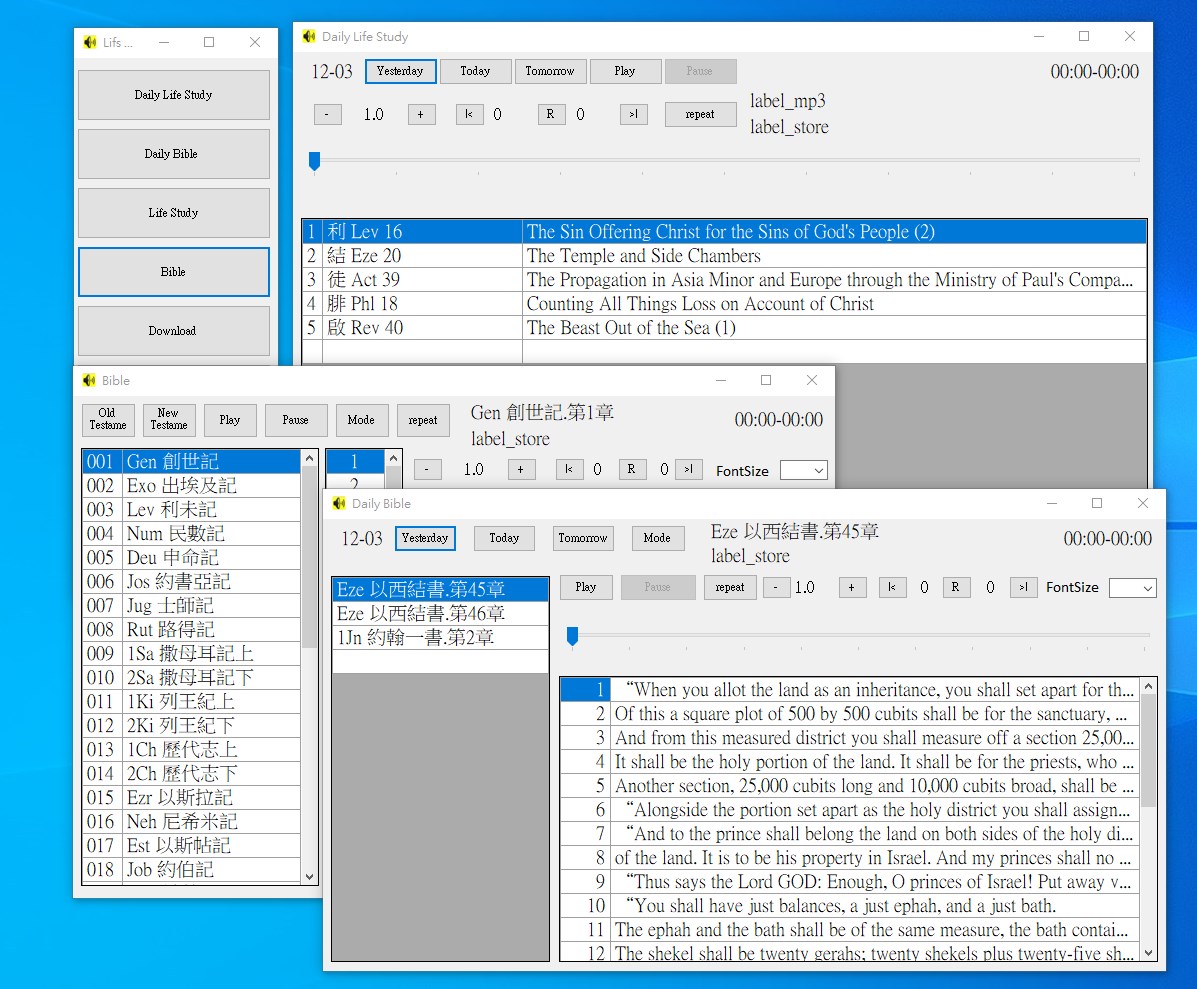Select row 啟 Rev 40

coord(724,327)
